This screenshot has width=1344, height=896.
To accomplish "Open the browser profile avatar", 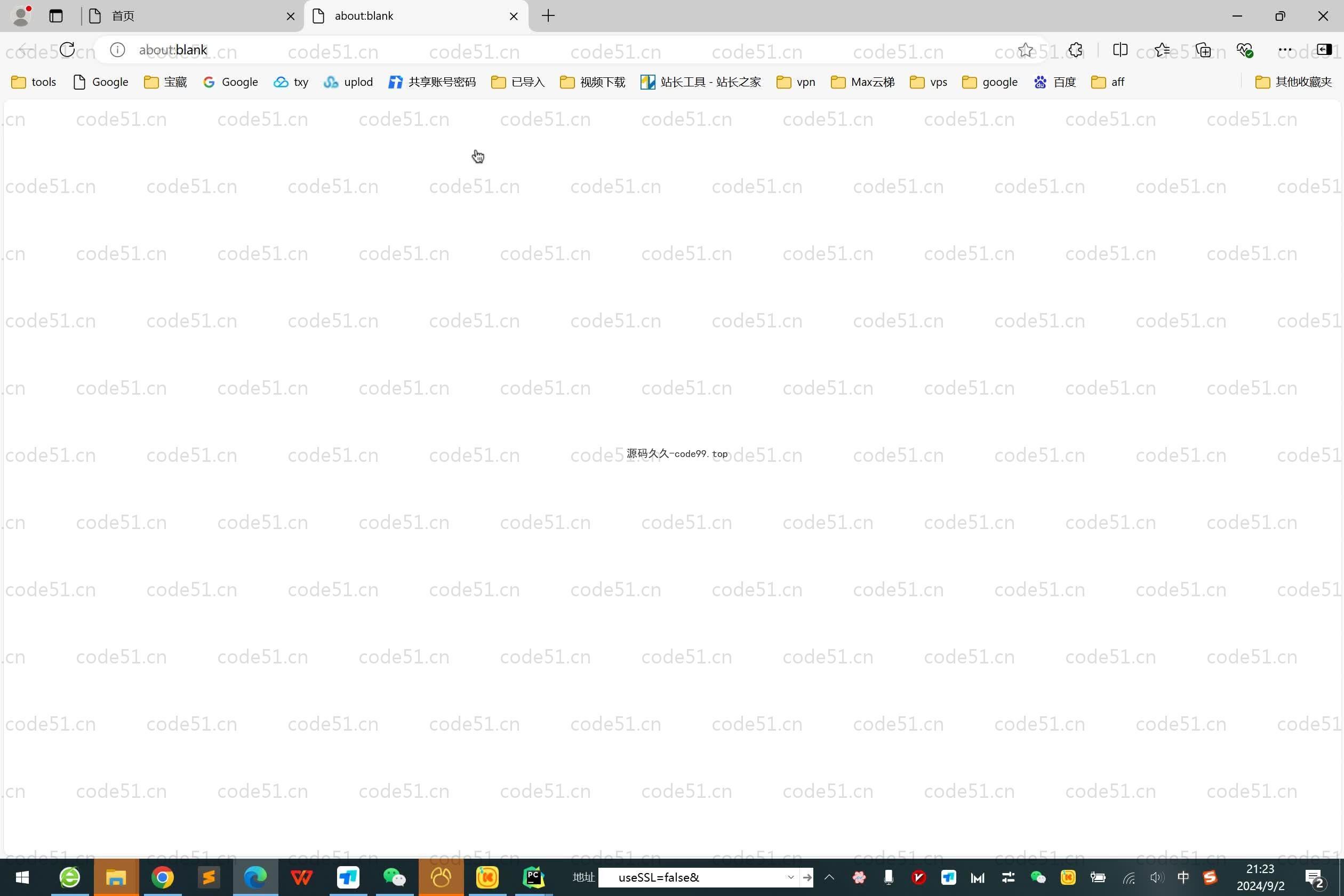I will click(x=21, y=15).
